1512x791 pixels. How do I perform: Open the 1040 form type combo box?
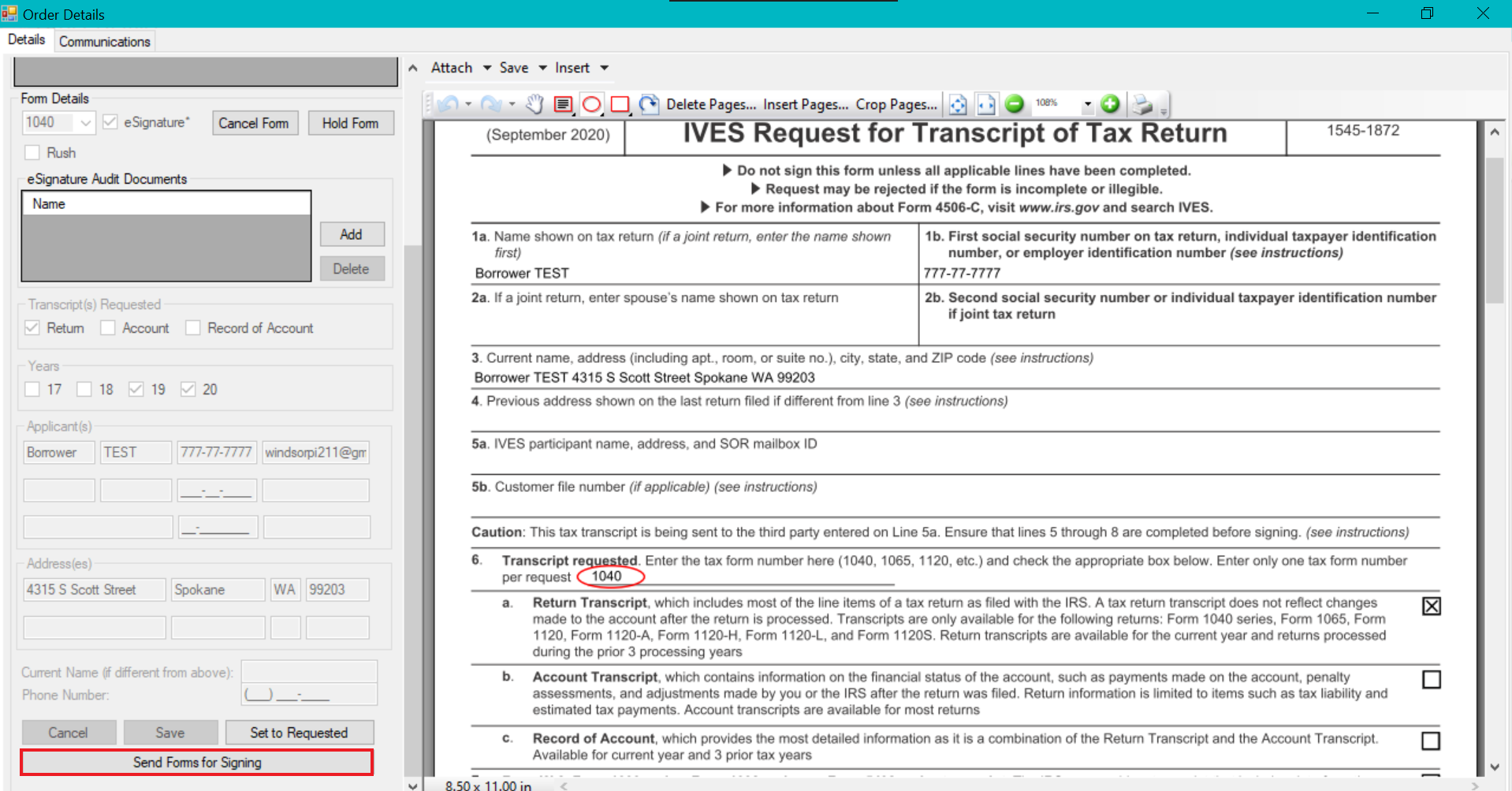tap(59, 122)
